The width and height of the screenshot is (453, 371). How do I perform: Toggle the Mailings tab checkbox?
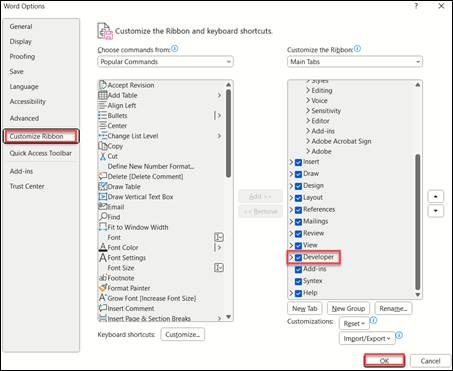pos(298,222)
